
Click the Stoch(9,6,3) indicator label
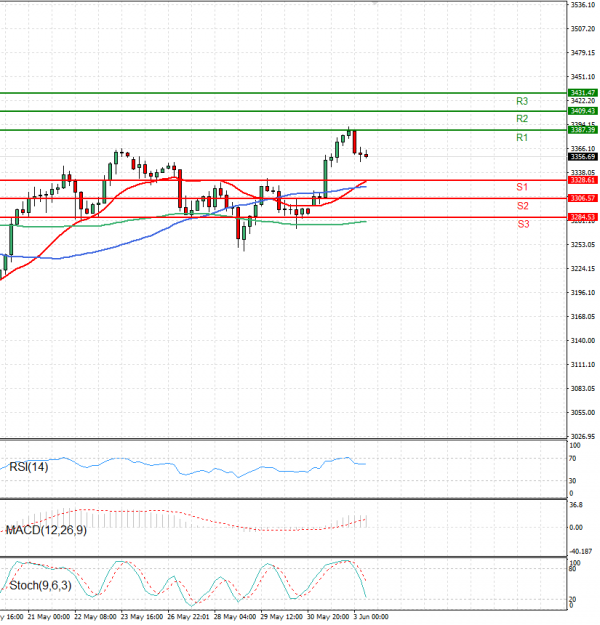coord(40,586)
